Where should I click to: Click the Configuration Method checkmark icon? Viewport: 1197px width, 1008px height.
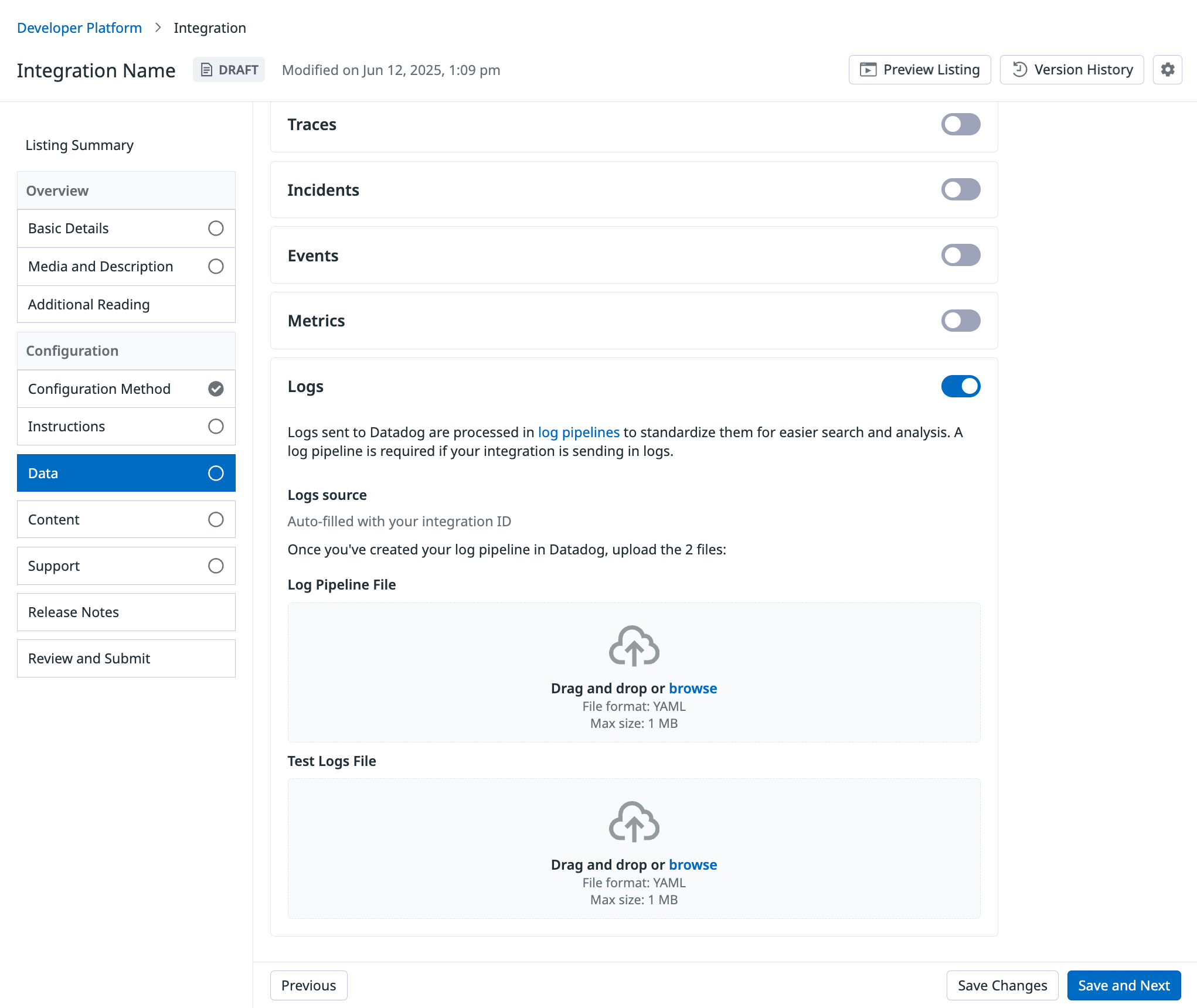coord(216,389)
